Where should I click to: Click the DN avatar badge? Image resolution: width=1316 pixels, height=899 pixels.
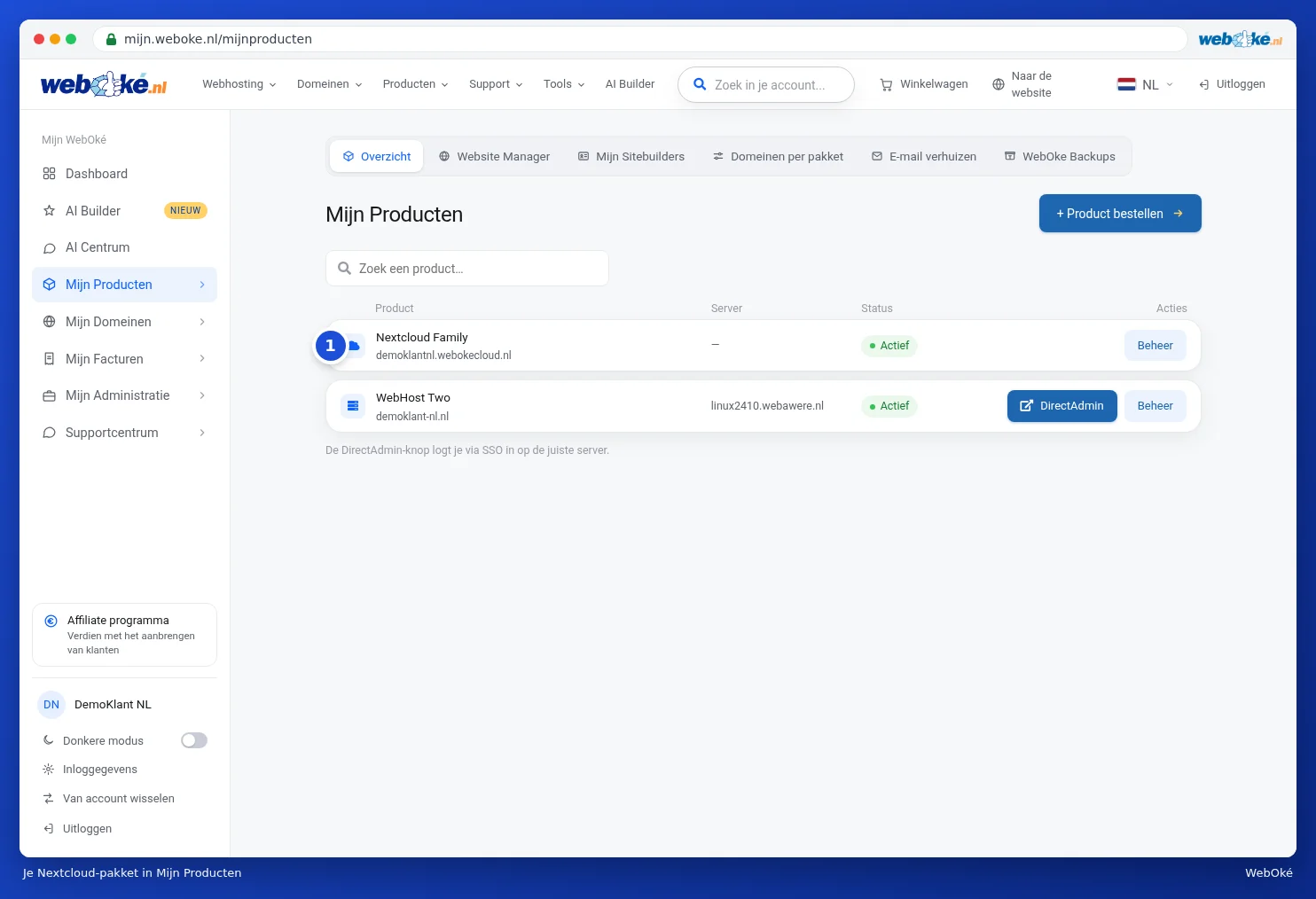[x=51, y=705]
